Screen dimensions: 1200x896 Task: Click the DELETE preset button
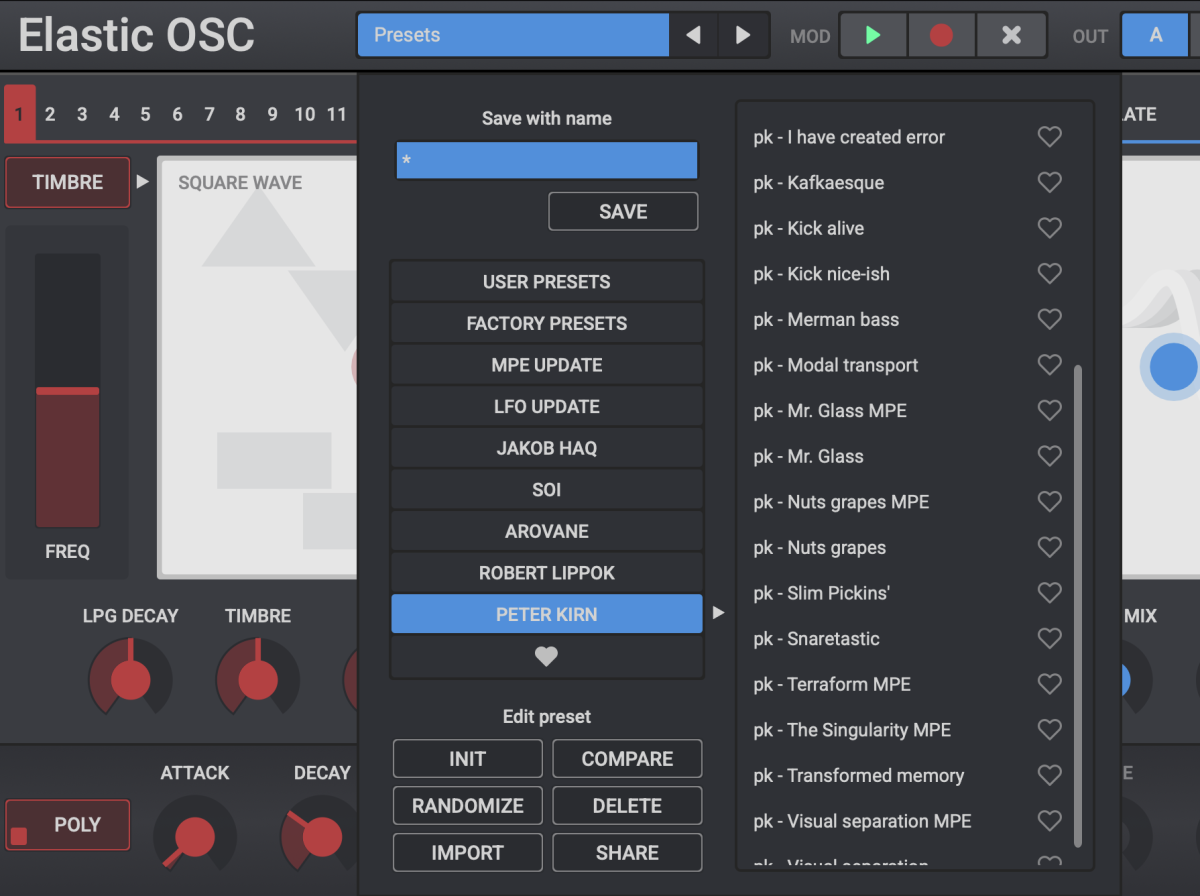click(627, 805)
